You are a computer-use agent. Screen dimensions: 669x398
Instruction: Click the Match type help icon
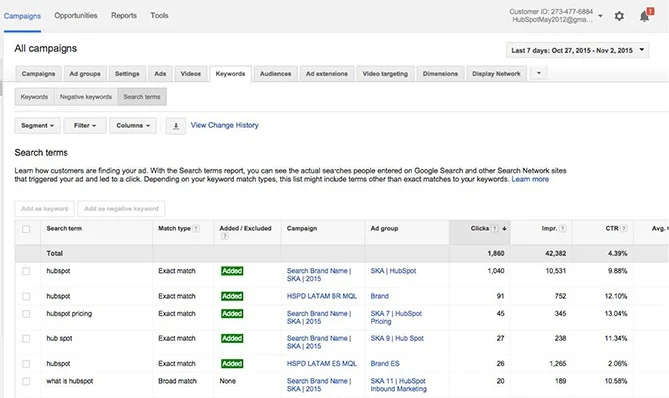(x=196, y=229)
